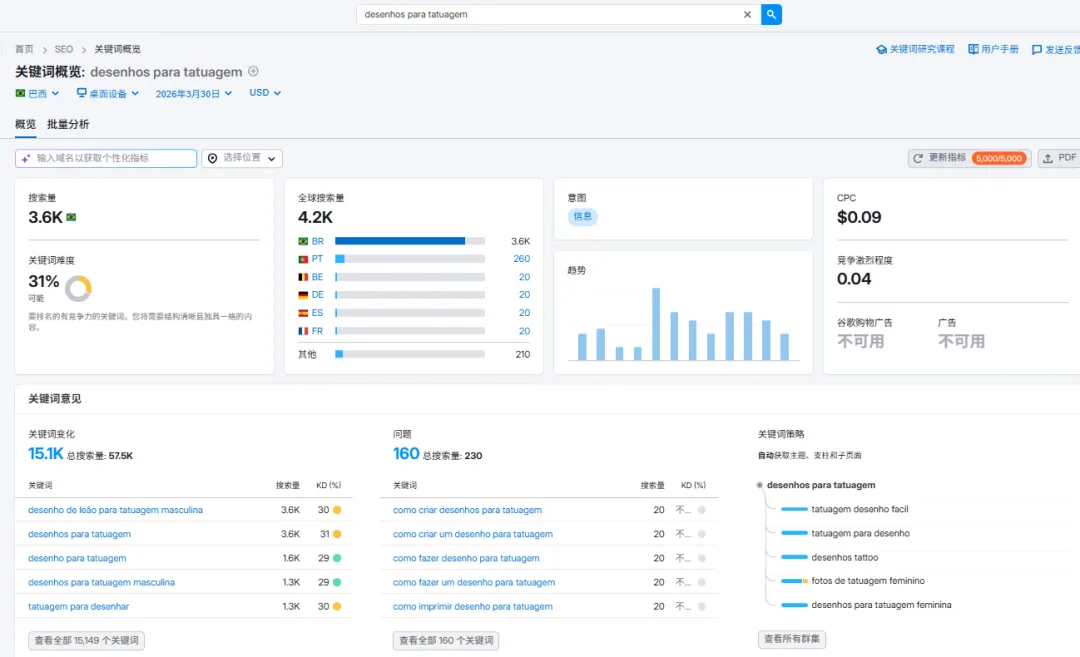
Task: Click the 发送反馈 chat bubble icon
Action: click(1037, 50)
